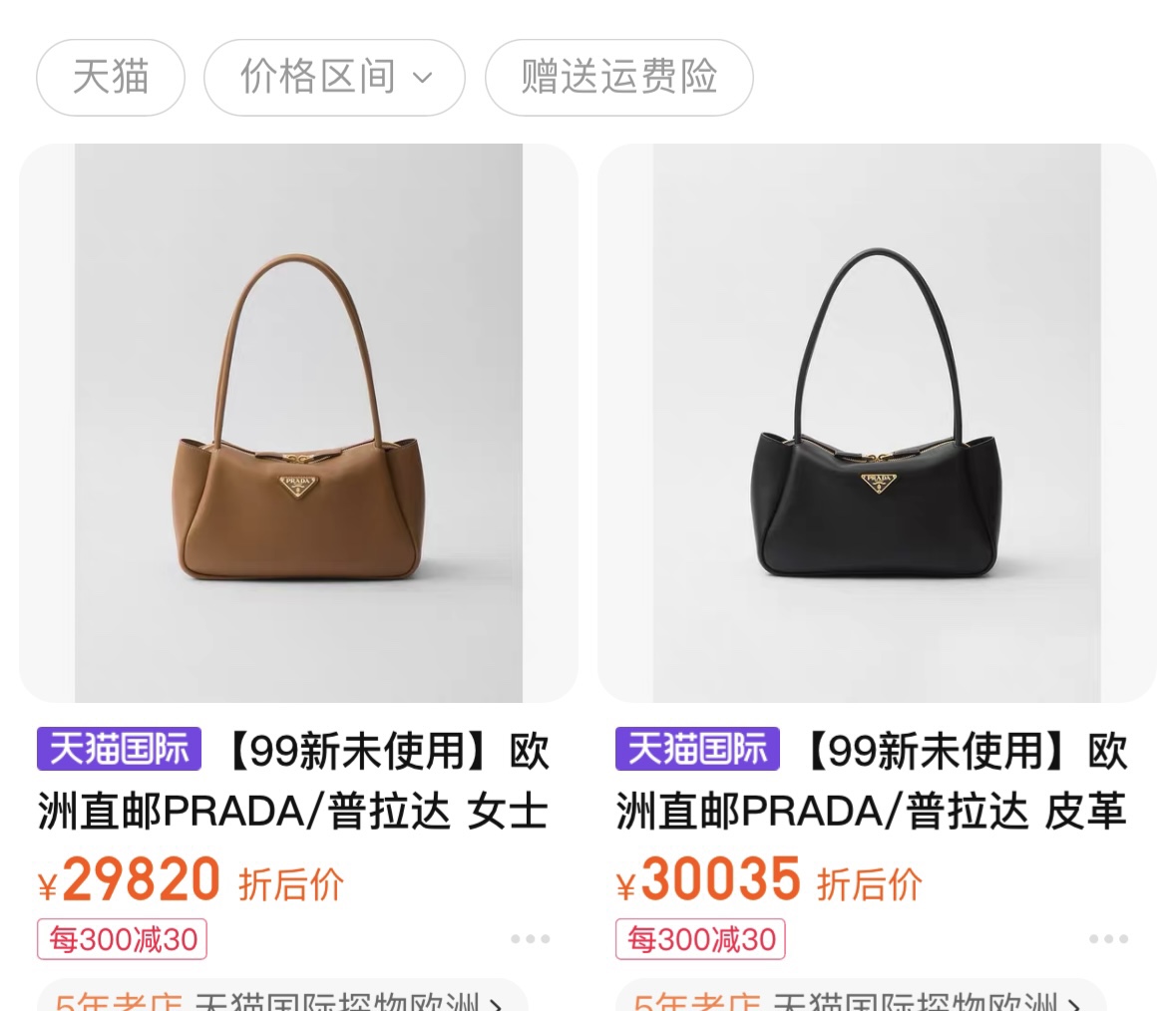Viewport: 1176px width, 1011px height.
Task: Expand the chevron arrow next to 价格区间
Action: pos(423,77)
